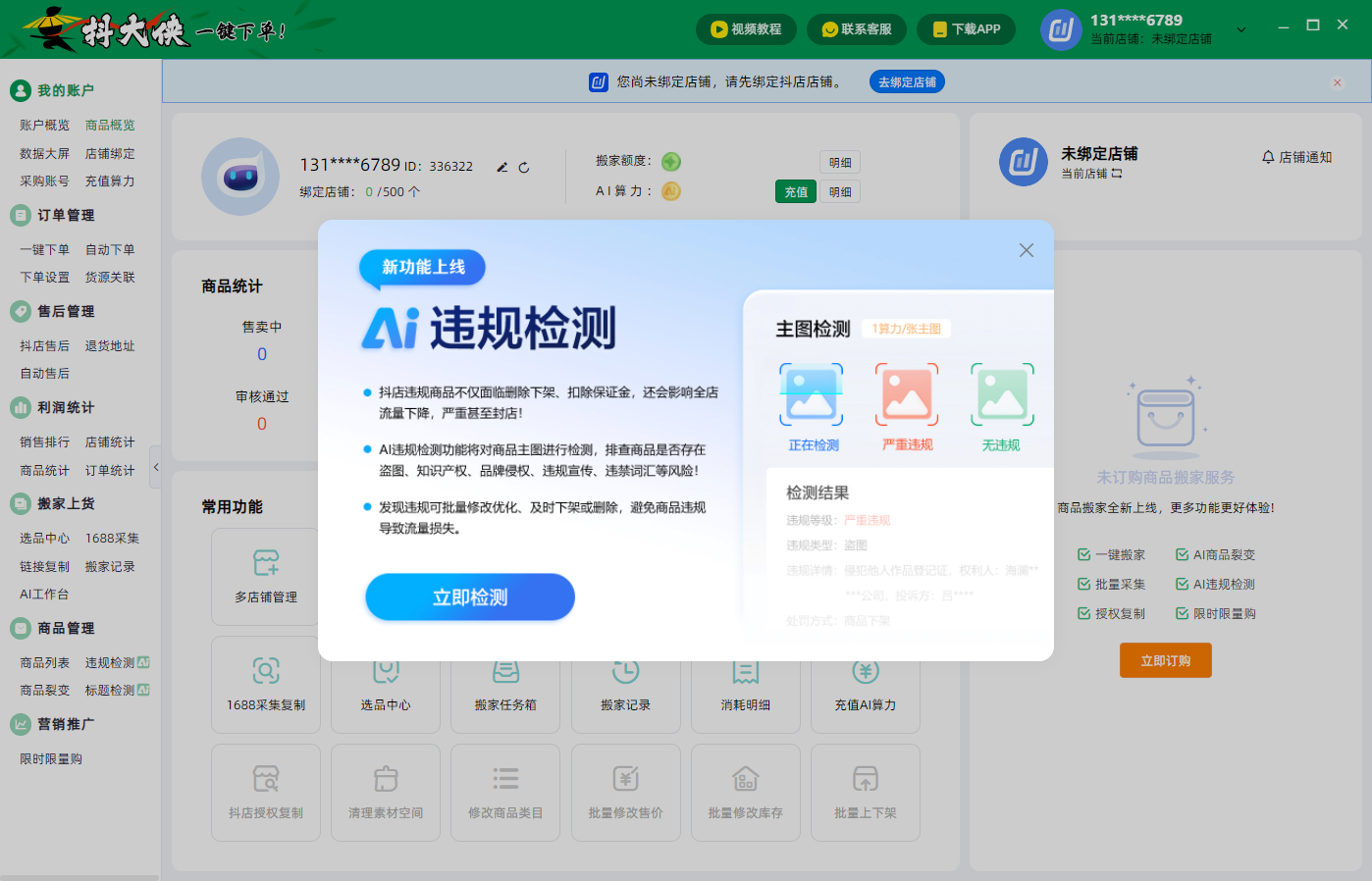Image resolution: width=1372 pixels, height=881 pixels.
Task: Open 抖店售后 in sidebar
Action: [x=45, y=346]
